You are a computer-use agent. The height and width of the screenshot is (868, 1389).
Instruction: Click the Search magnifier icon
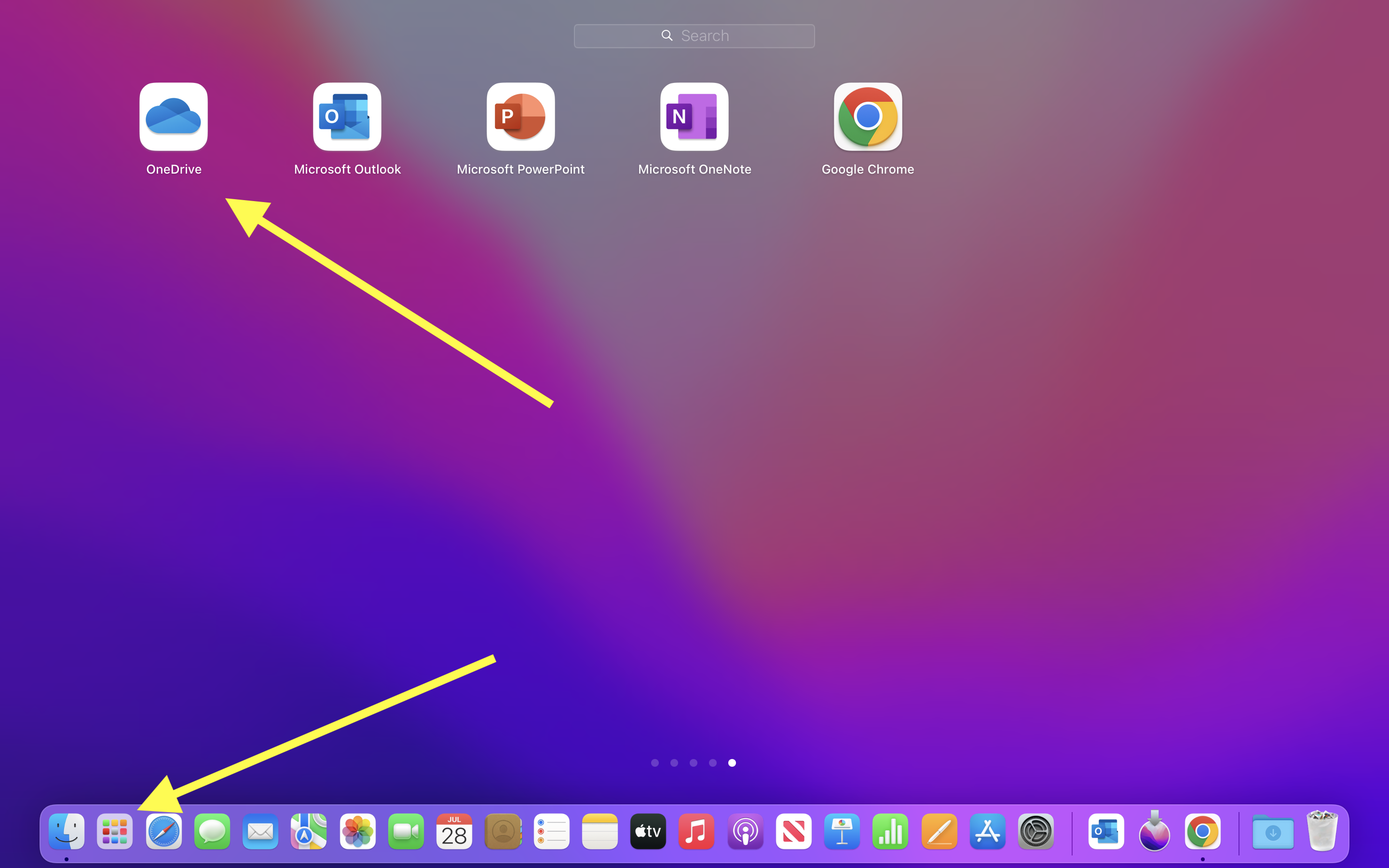click(x=667, y=36)
